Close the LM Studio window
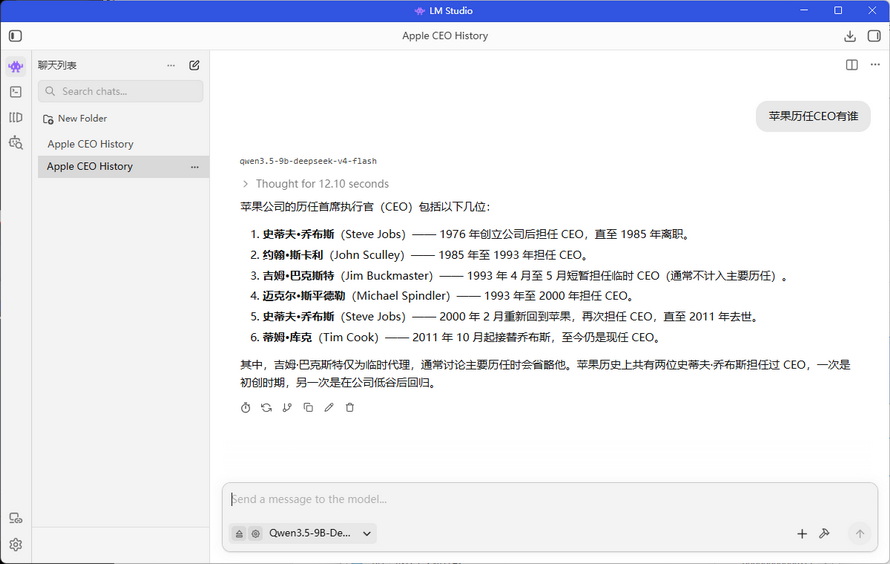The height and width of the screenshot is (564, 890). [872, 10]
